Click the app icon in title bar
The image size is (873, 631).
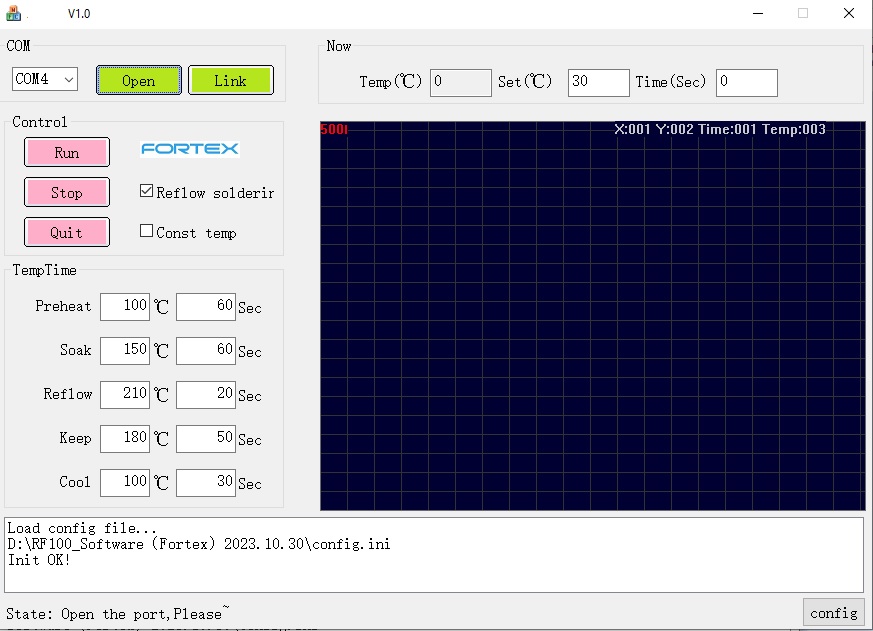pyautogui.click(x=14, y=13)
